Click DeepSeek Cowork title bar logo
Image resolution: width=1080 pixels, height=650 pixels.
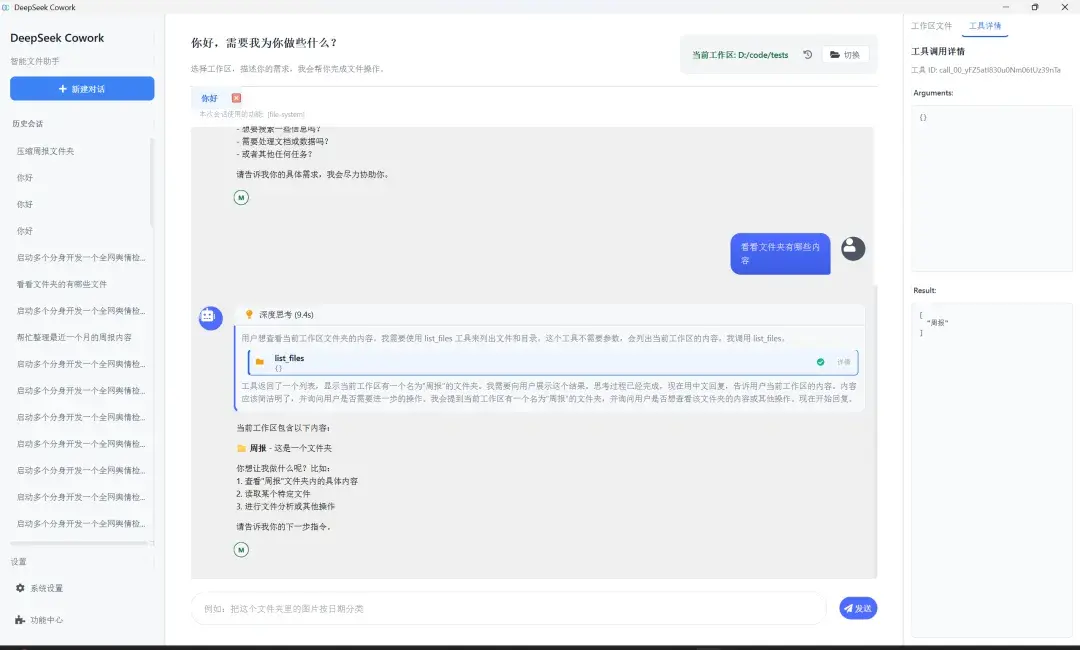tap(6, 7)
